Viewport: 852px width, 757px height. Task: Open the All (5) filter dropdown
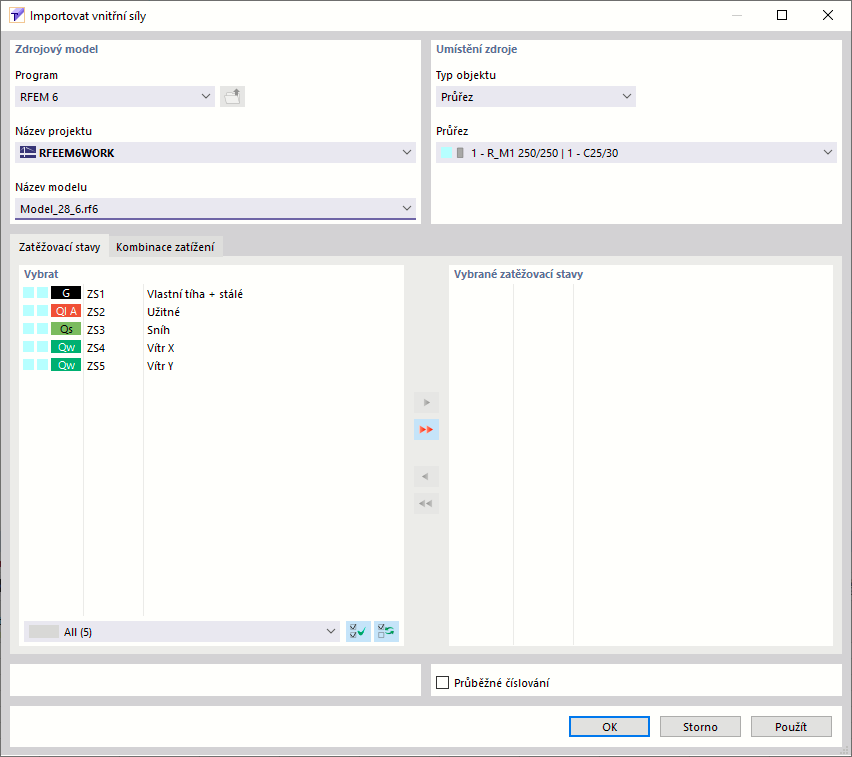pos(181,631)
